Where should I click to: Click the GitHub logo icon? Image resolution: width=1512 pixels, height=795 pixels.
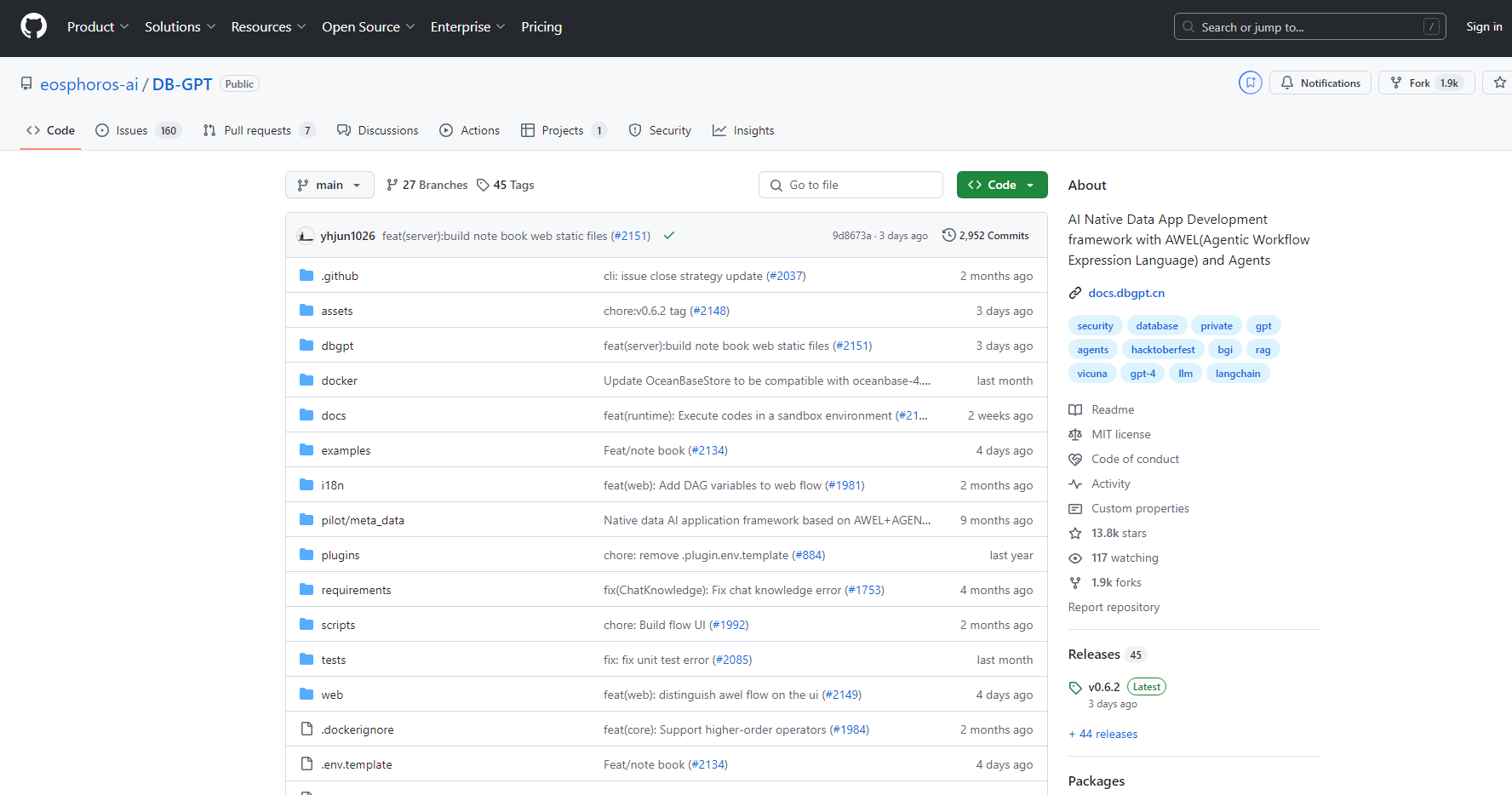tap(33, 26)
